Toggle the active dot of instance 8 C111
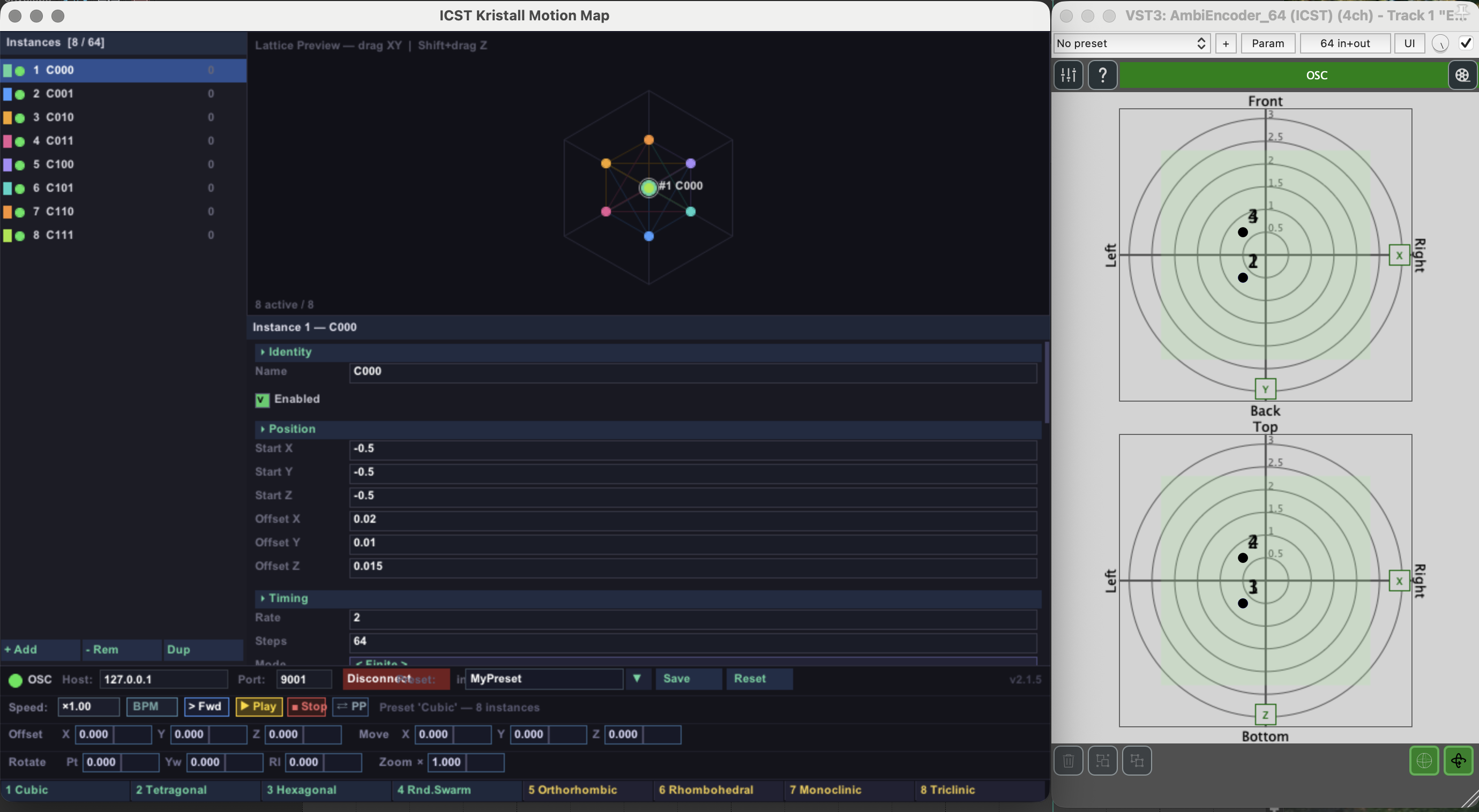Screen dimensions: 1479x812 [x=20, y=236]
